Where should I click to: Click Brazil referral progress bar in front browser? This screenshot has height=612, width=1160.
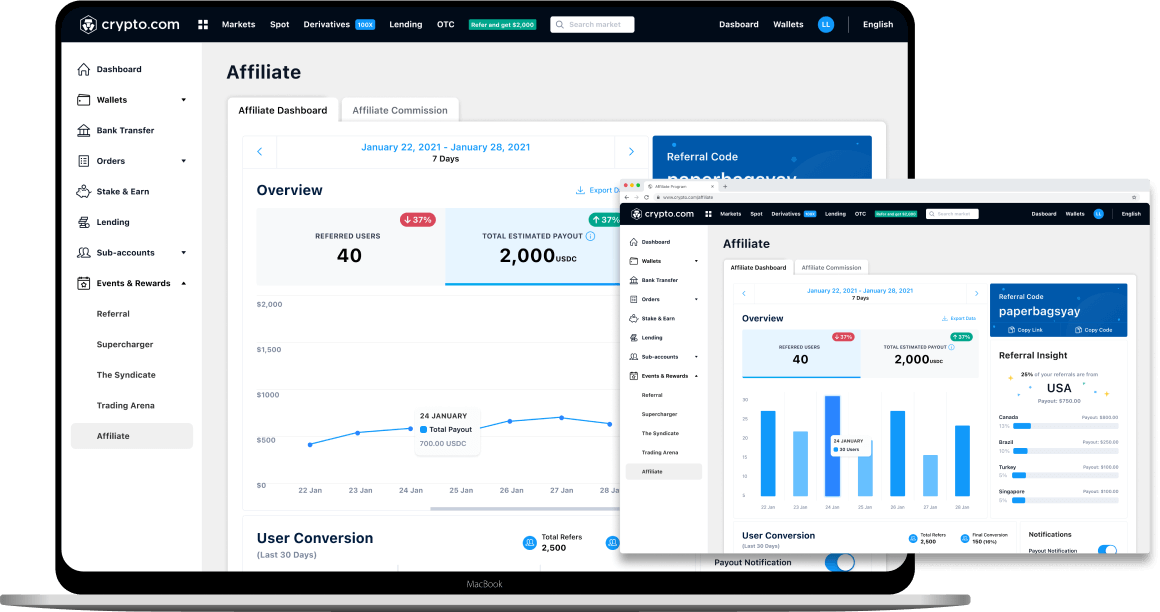[1065, 451]
